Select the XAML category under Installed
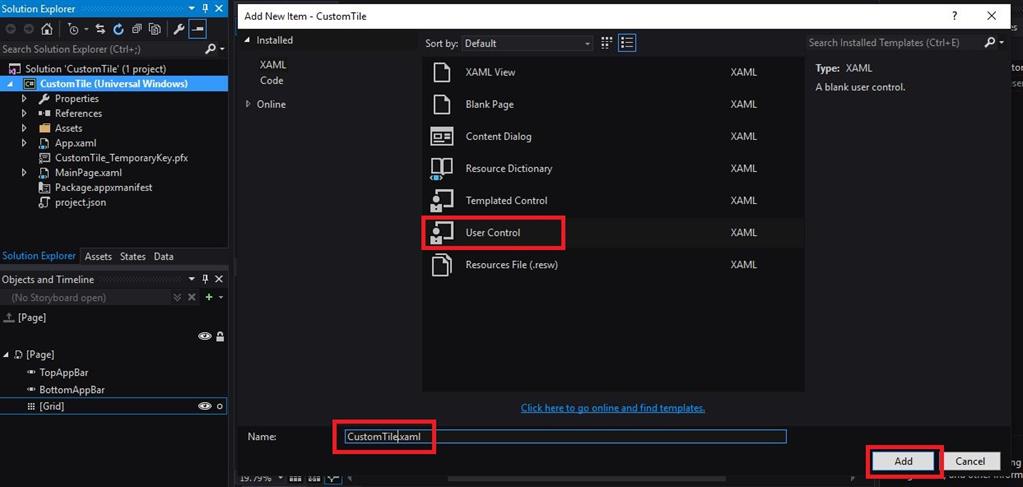Screen dimensions: 1023x487 pyautogui.click(x=273, y=65)
